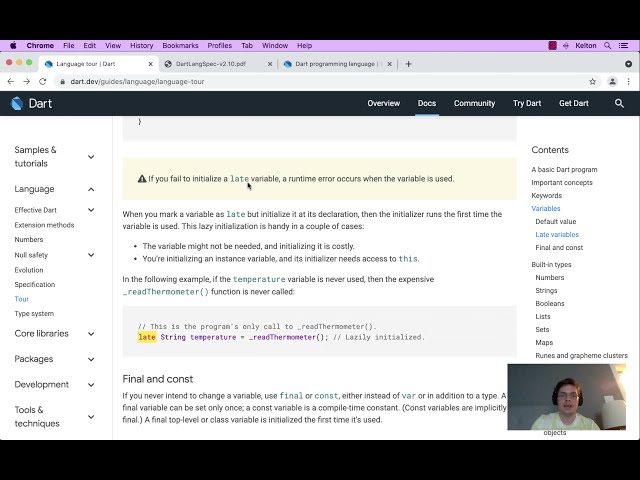Viewport: 640px width, 480px height.
Task: Switch to the DartLangSpec-v2.10.pdf tab
Action: [x=216, y=64]
